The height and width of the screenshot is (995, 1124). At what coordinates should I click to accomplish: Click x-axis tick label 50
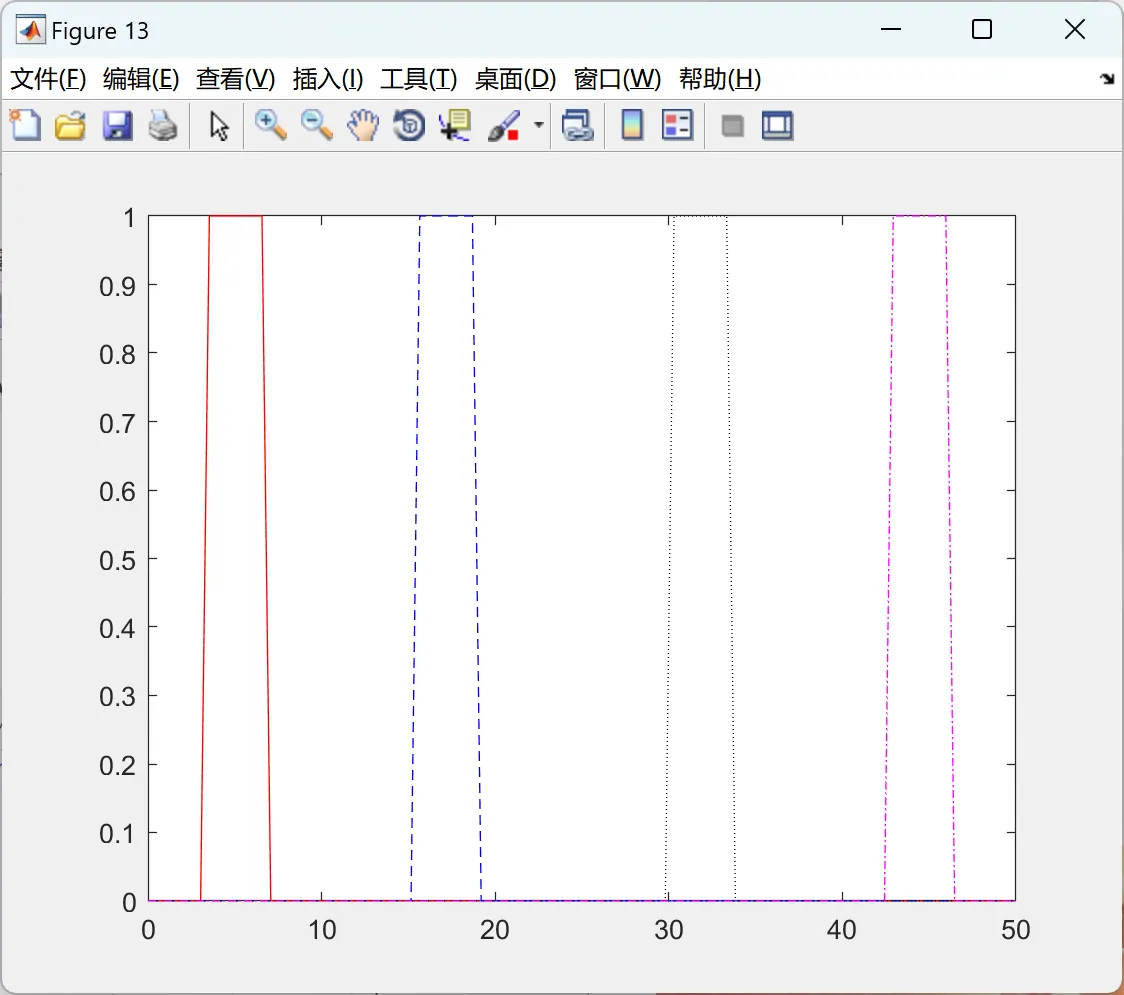coord(1016,930)
